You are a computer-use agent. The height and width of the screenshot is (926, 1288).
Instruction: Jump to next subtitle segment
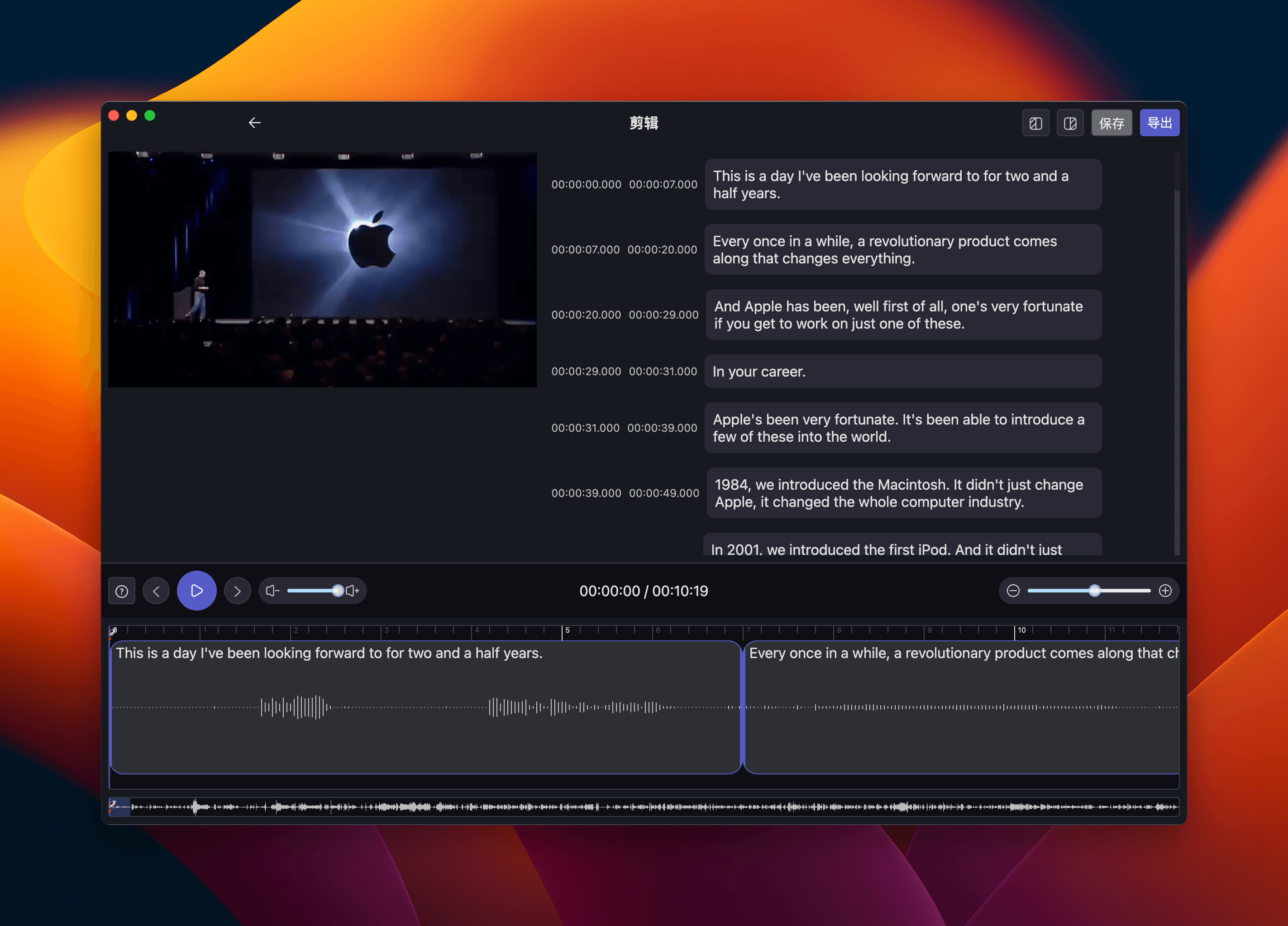[238, 592]
